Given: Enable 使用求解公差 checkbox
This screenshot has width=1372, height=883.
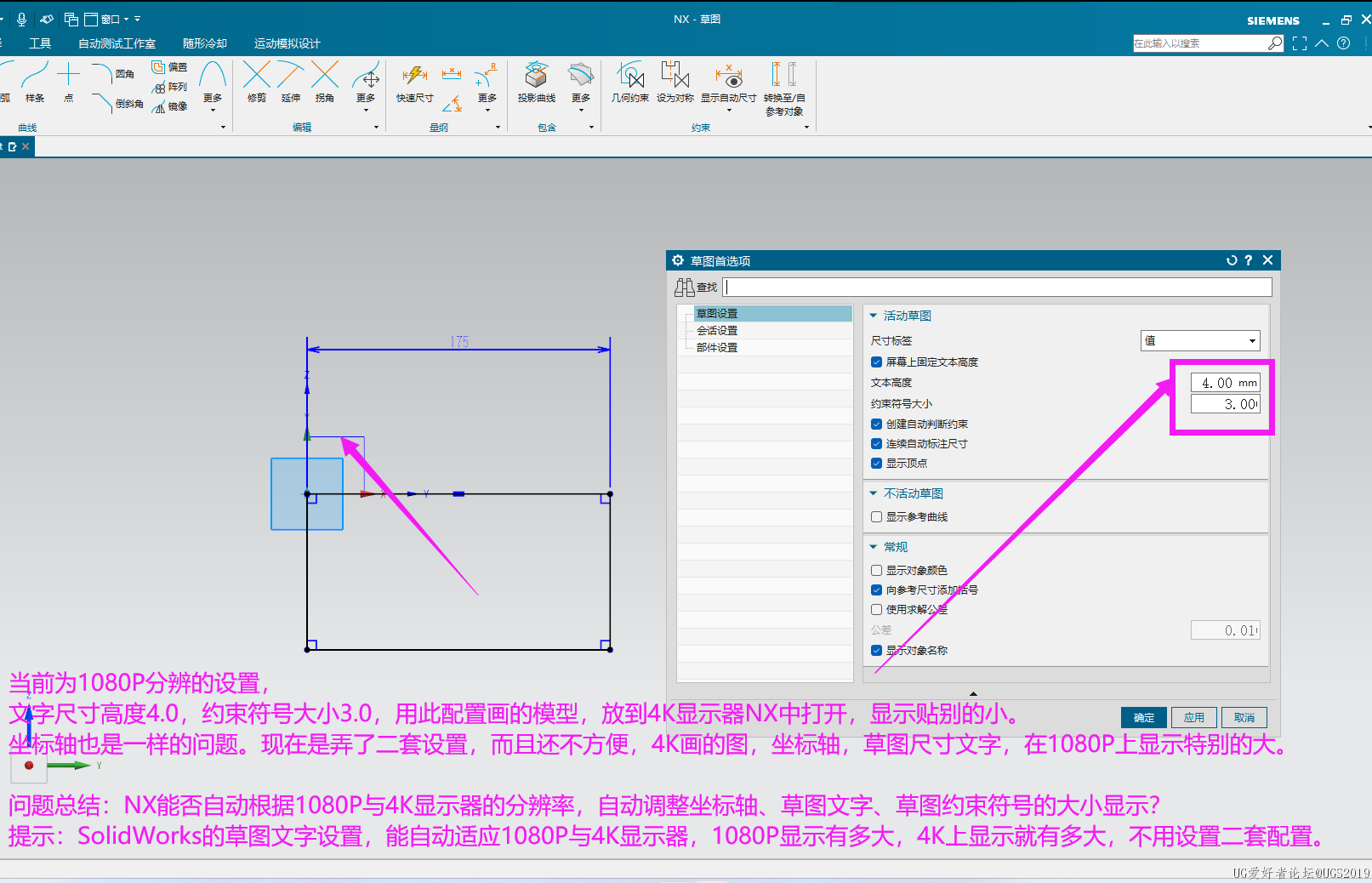Looking at the screenshot, I should click(876, 609).
